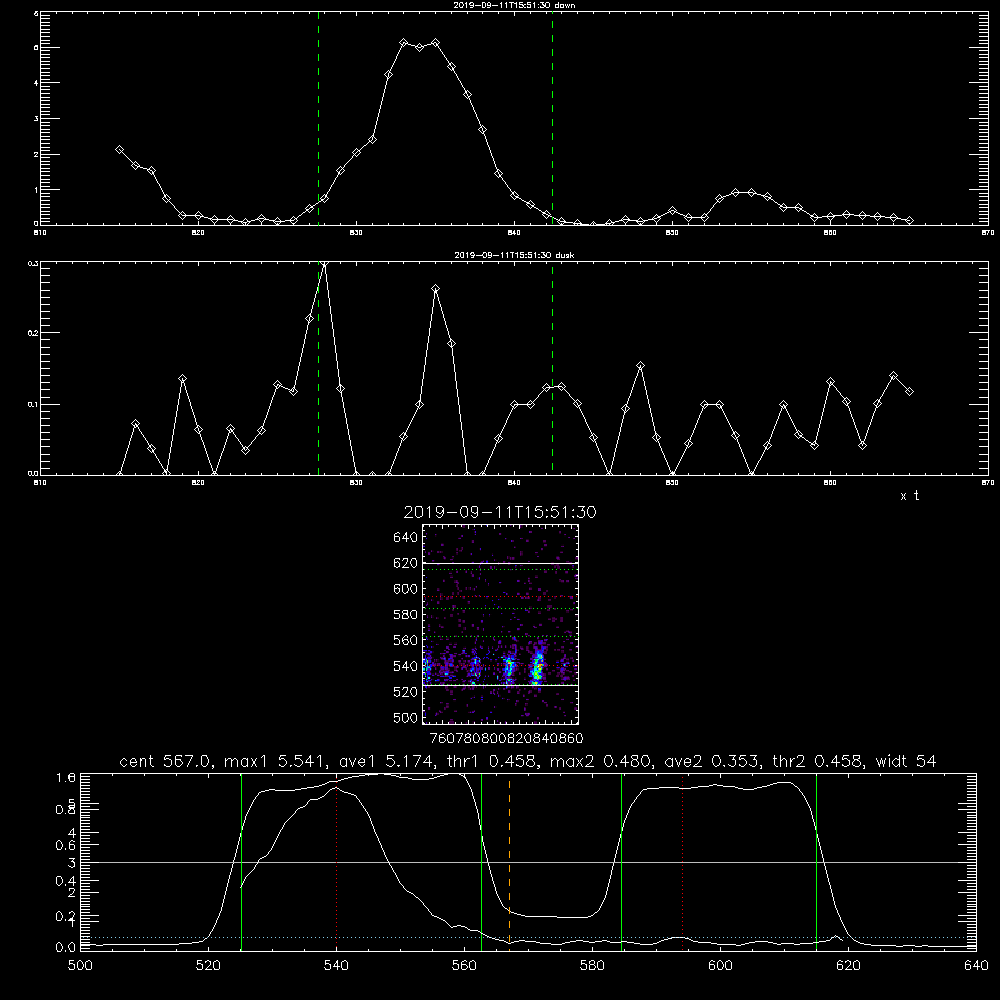This screenshot has height=1000, width=1000.
Task: Click the last diamond data point of dawn curve
Action: tap(909, 220)
